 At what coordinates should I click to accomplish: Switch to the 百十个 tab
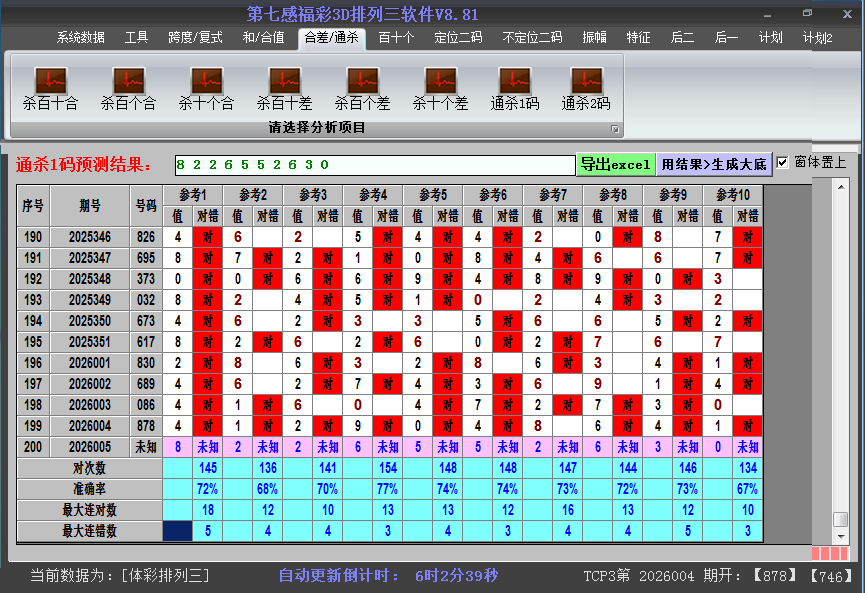[396, 38]
